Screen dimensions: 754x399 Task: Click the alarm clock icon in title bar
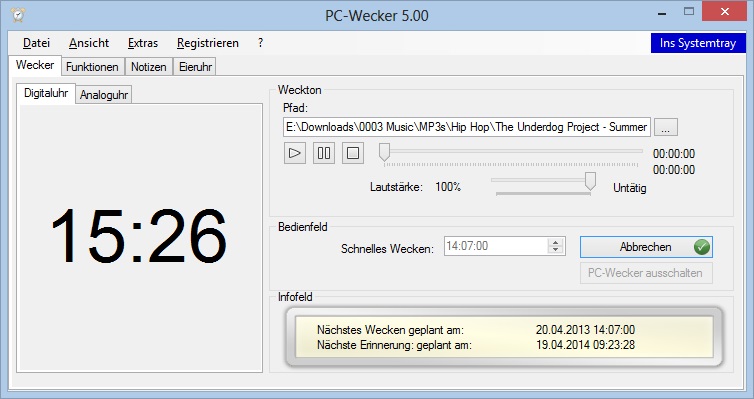(x=18, y=14)
